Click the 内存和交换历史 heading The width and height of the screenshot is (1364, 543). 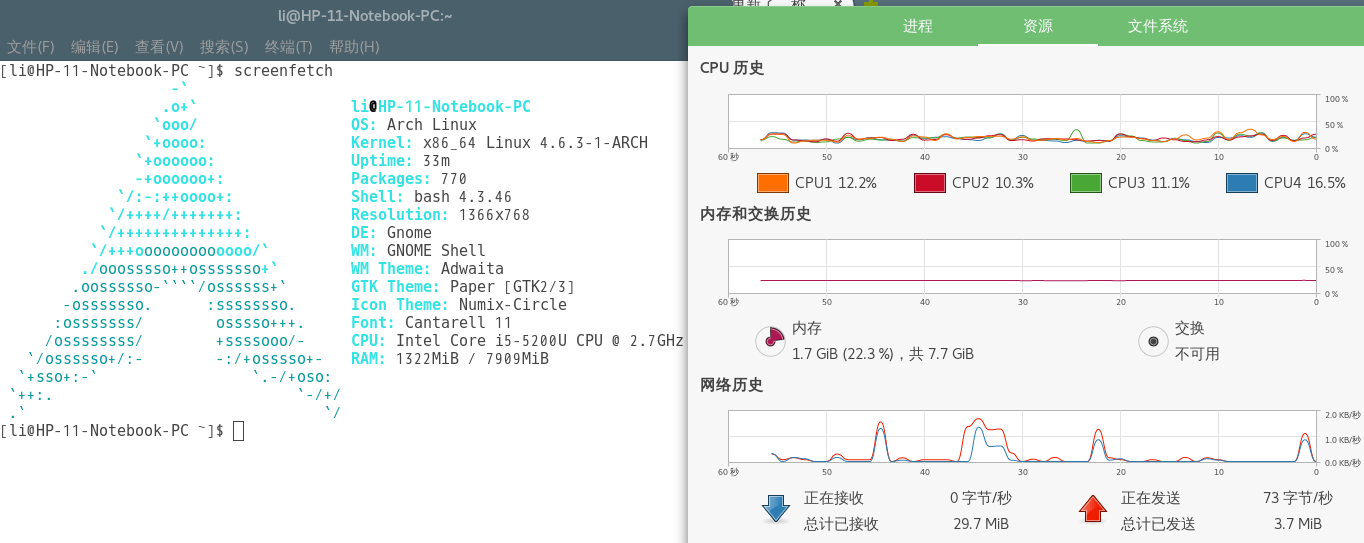pos(755,214)
